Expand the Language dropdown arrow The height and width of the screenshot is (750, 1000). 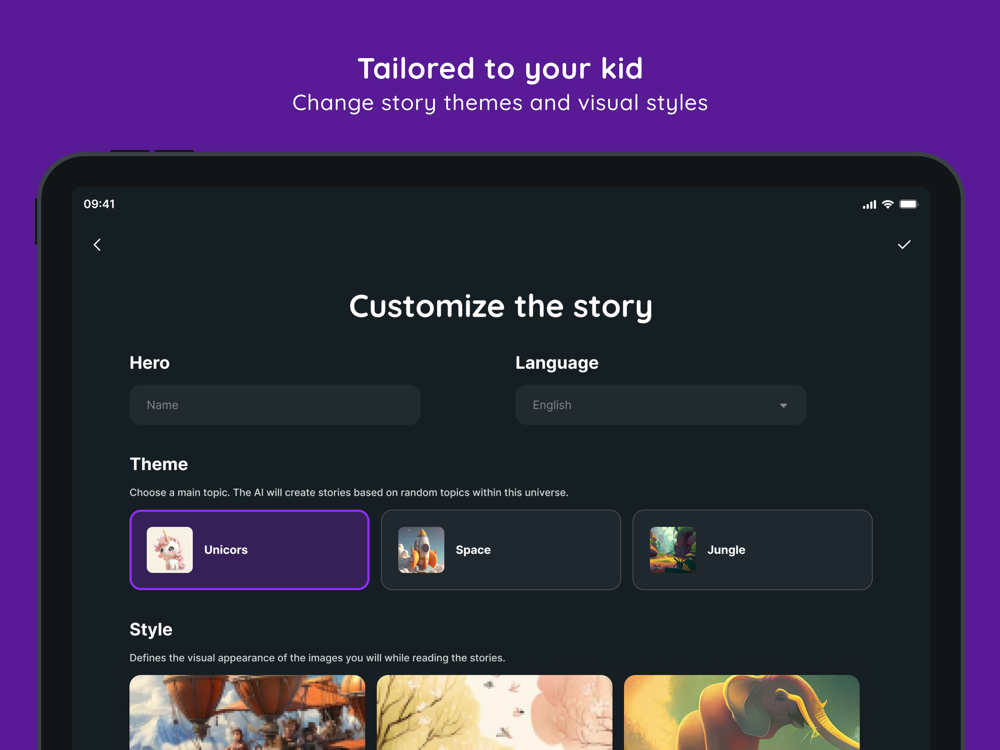(783, 406)
